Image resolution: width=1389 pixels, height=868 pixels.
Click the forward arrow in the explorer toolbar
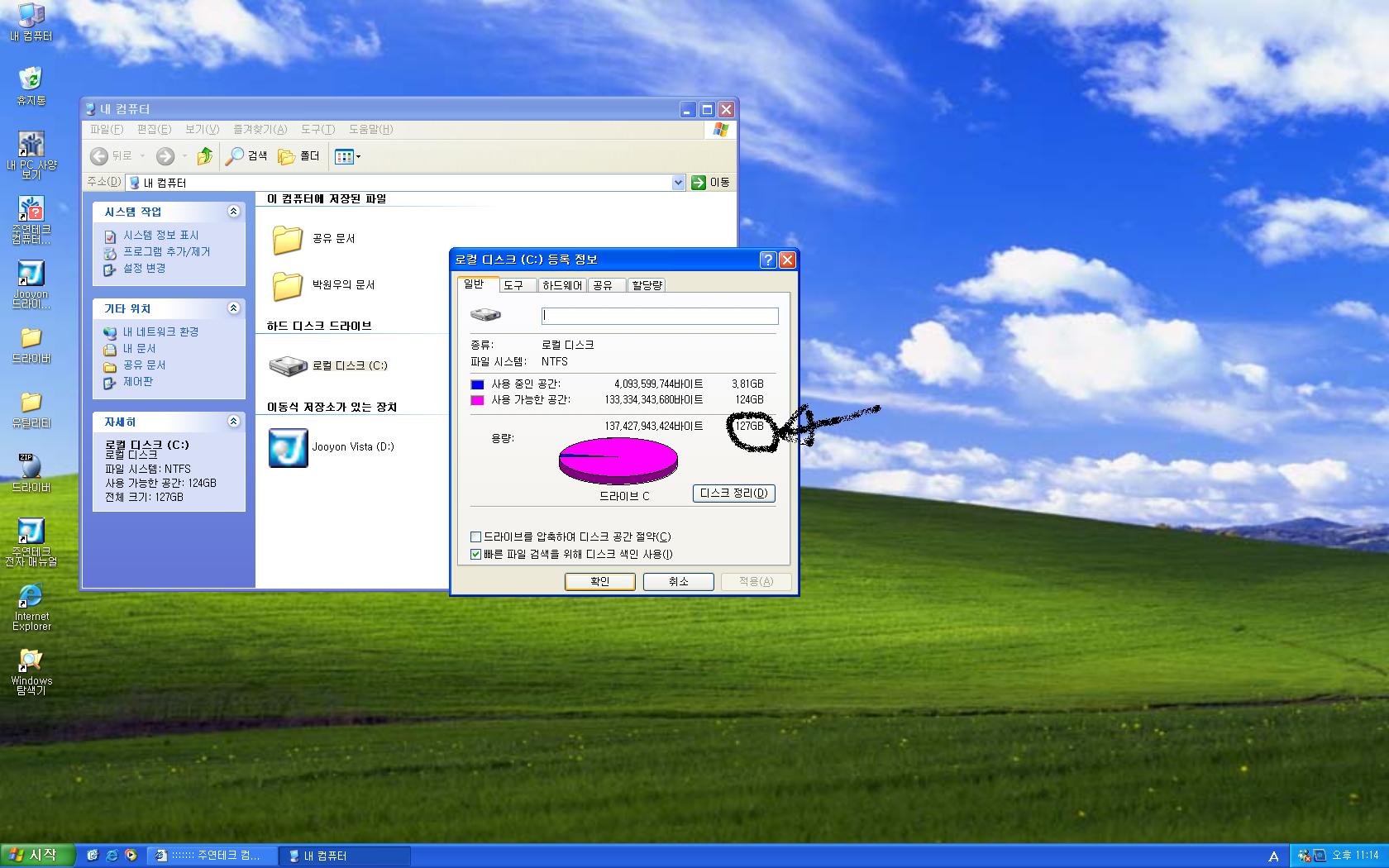point(165,155)
